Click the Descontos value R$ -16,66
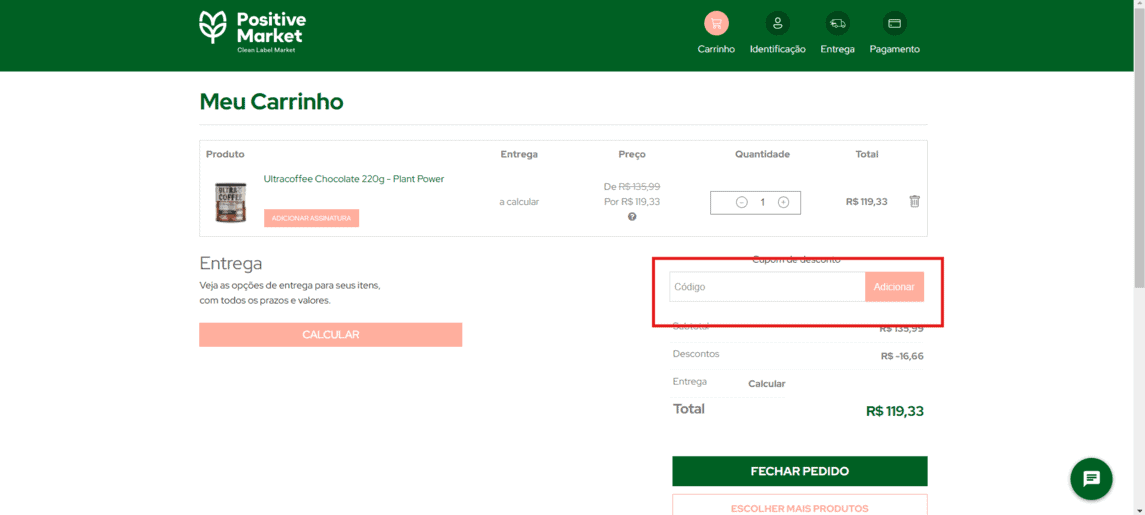Image resolution: width=1145 pixels, height=515 pixels. [x=902, y=356]
